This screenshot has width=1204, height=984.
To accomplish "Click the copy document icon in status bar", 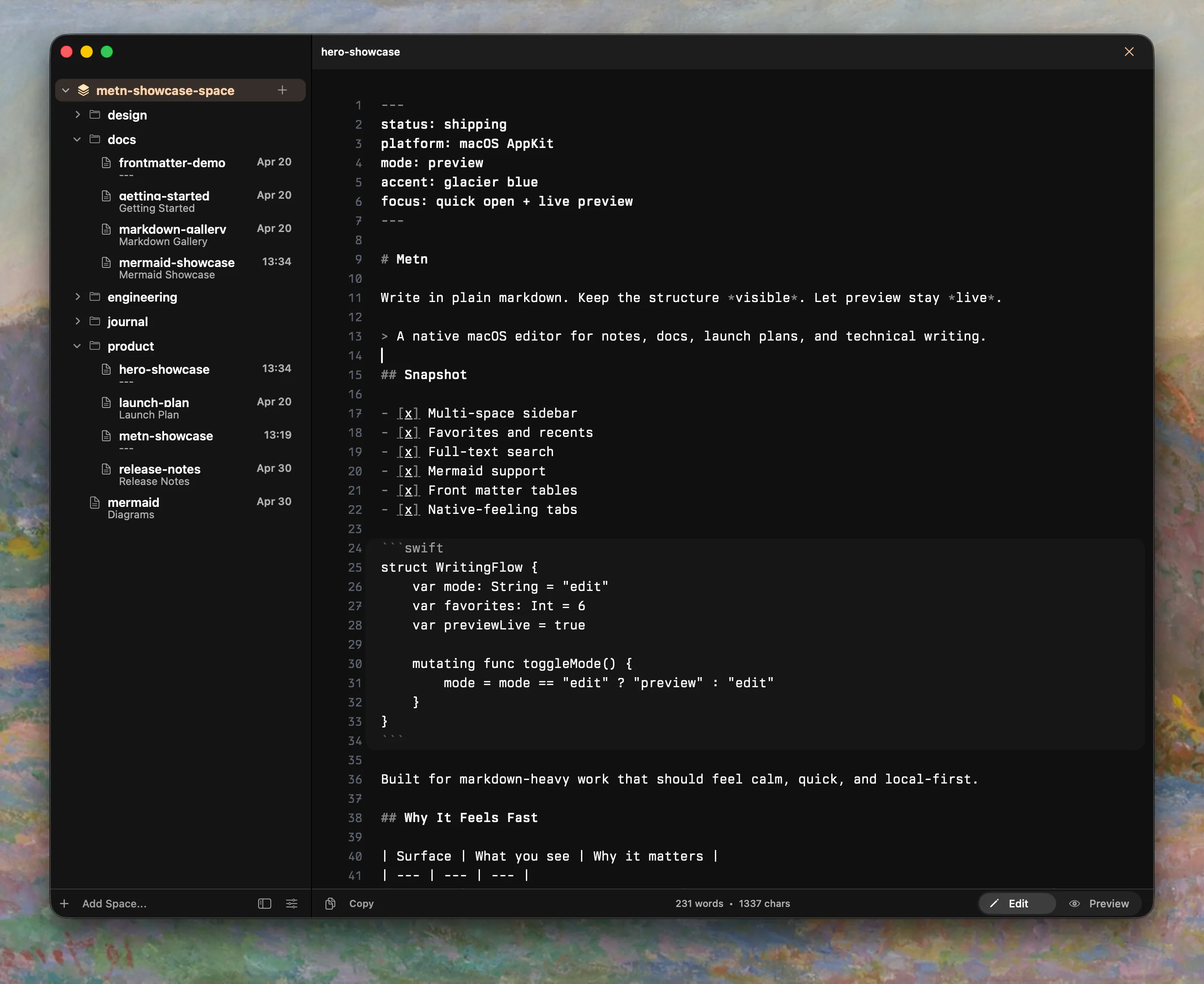I will click(330, 903).
